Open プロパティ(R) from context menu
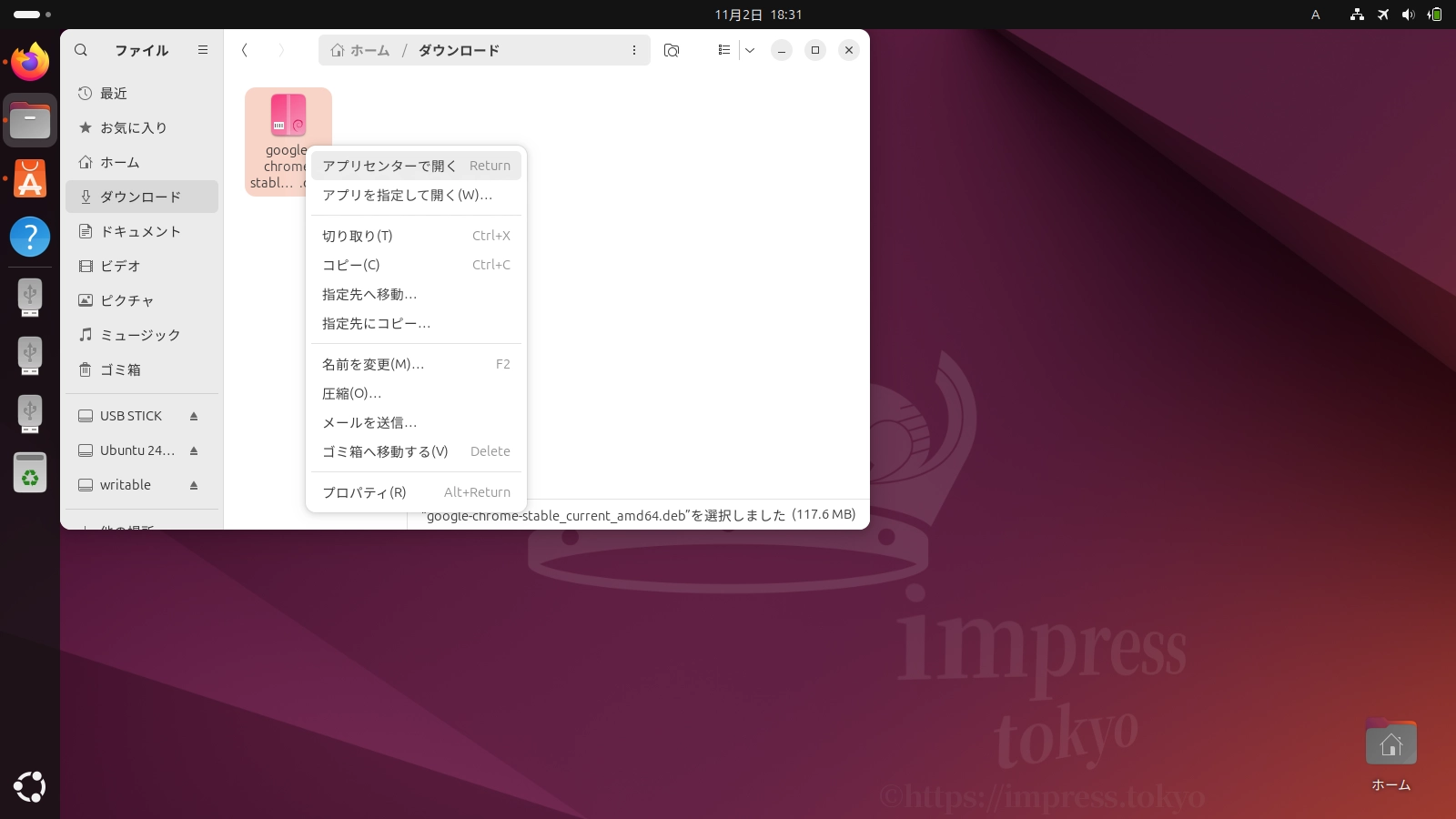 click(x=416, y=492)
